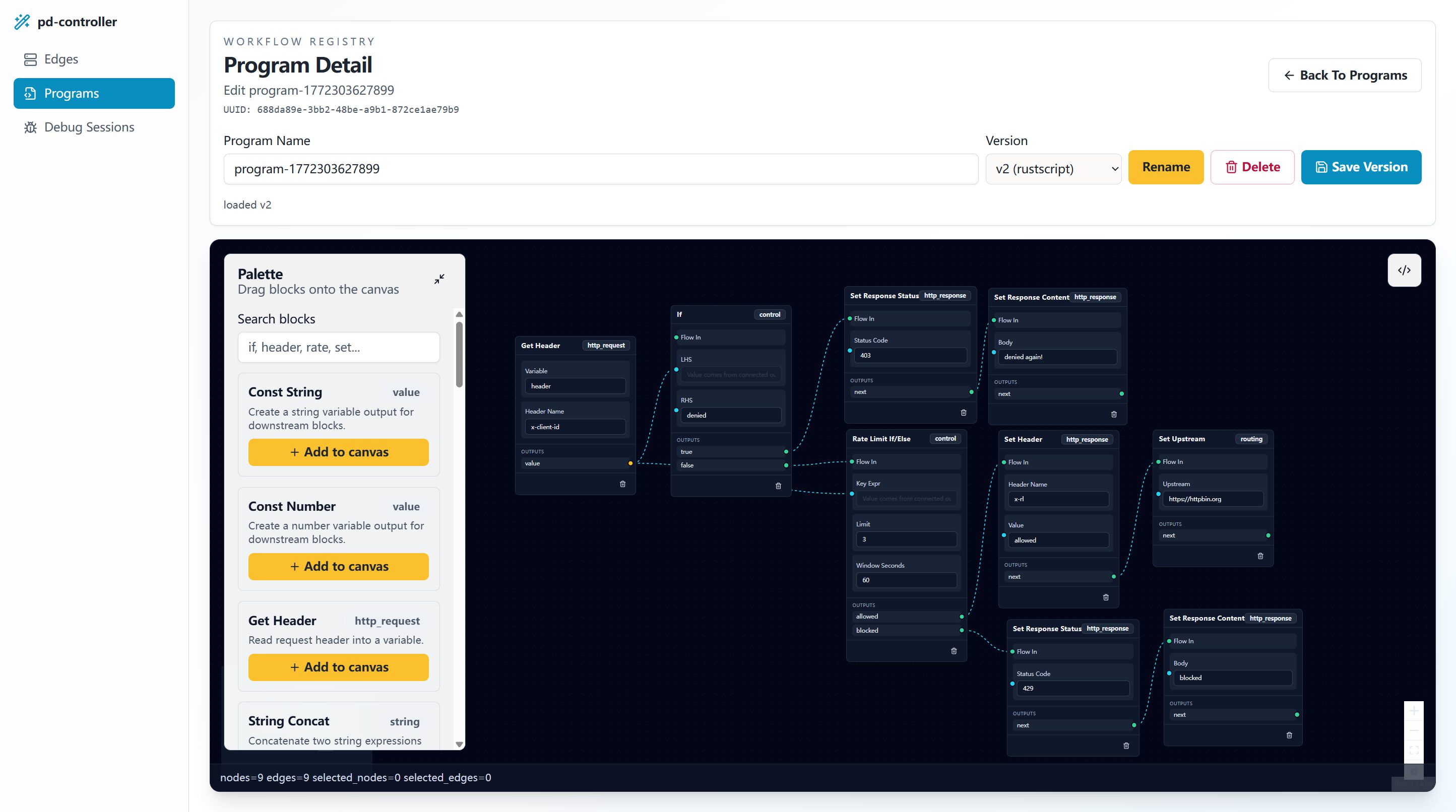Edit the Value field showing 'allowed'

coord(1058,540)
